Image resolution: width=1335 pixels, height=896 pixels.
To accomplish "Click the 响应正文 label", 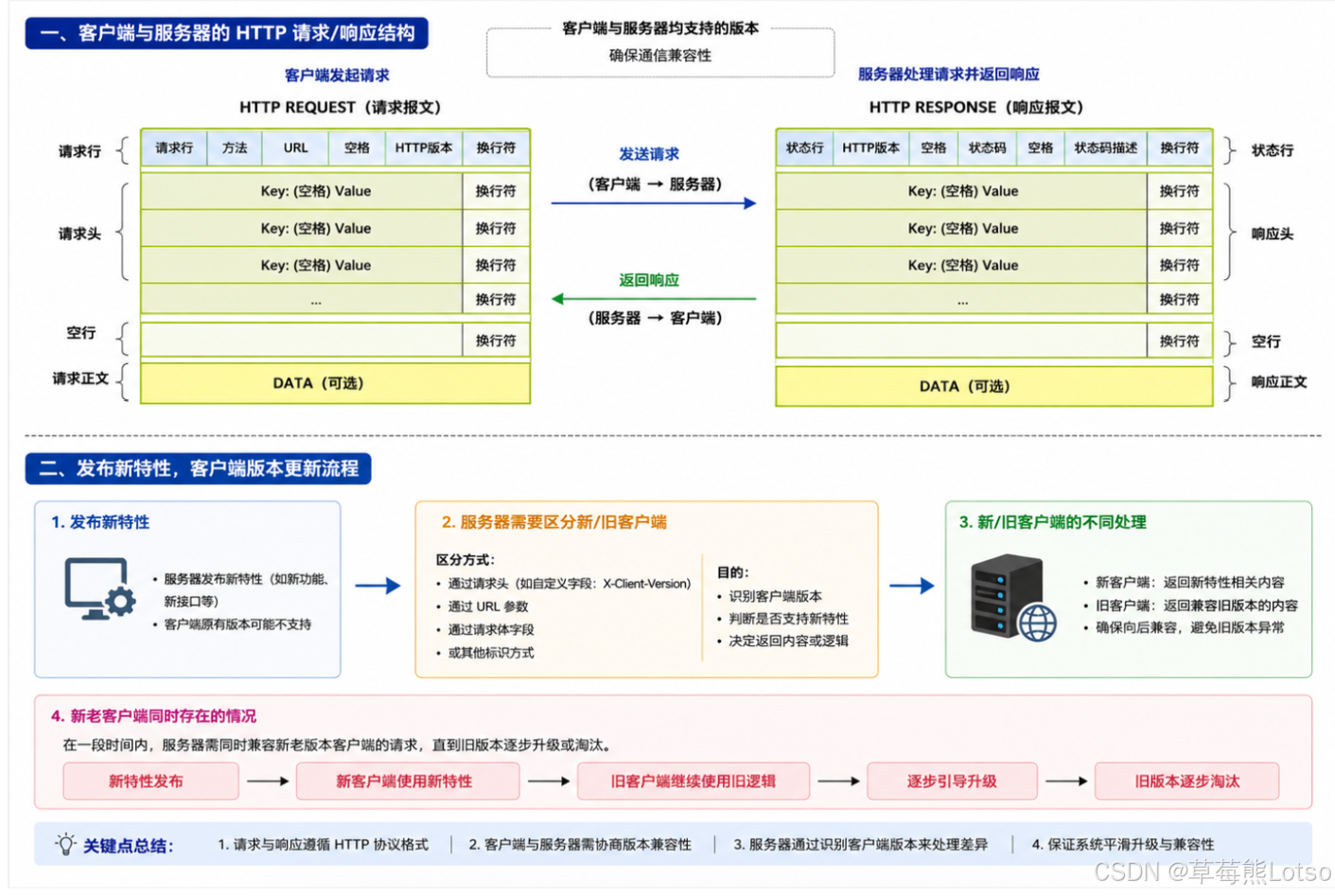I will coord(1278,381).
